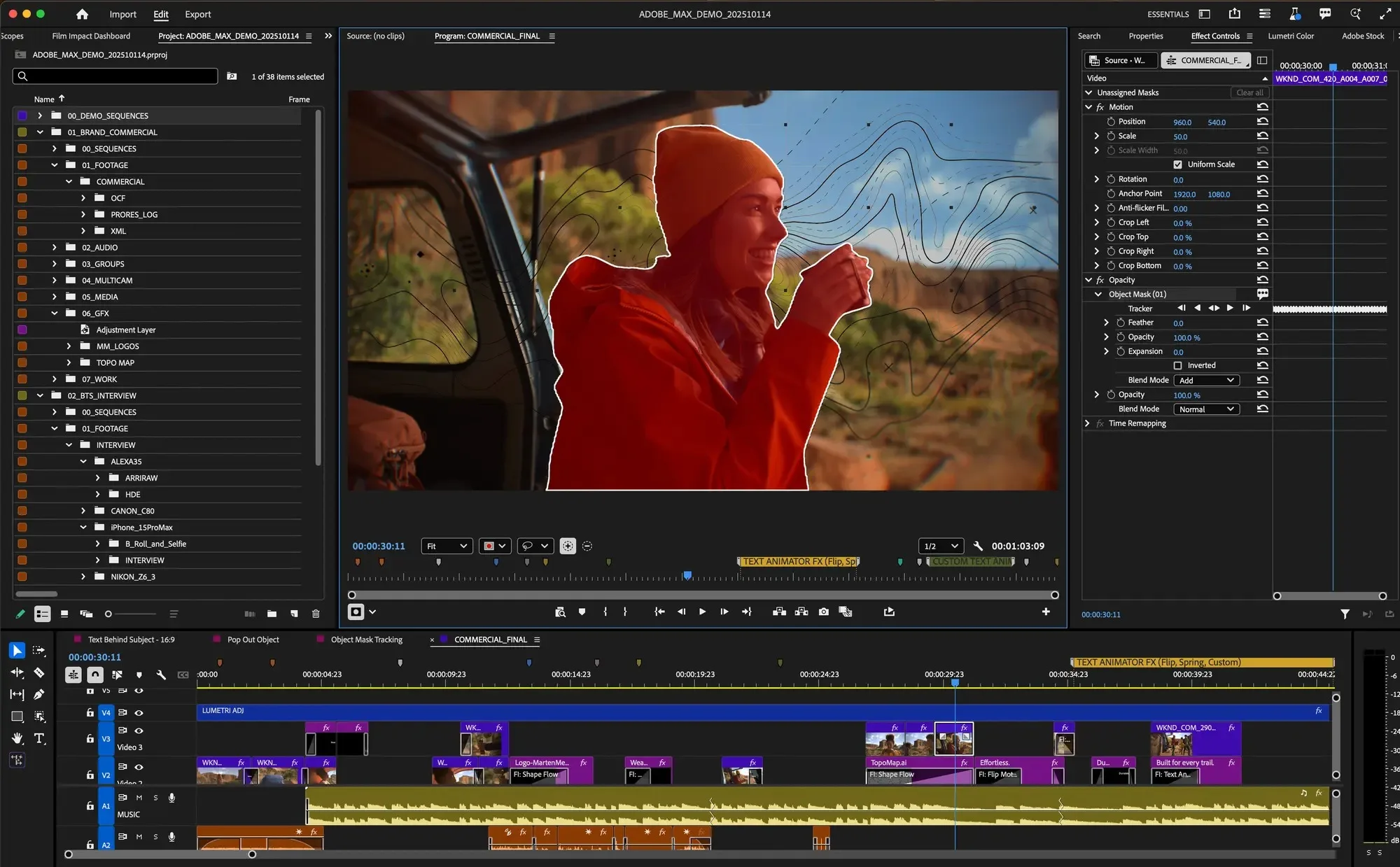Export a frame using the camera icon
1400x867 pixels.
click(x=823, y=611)
